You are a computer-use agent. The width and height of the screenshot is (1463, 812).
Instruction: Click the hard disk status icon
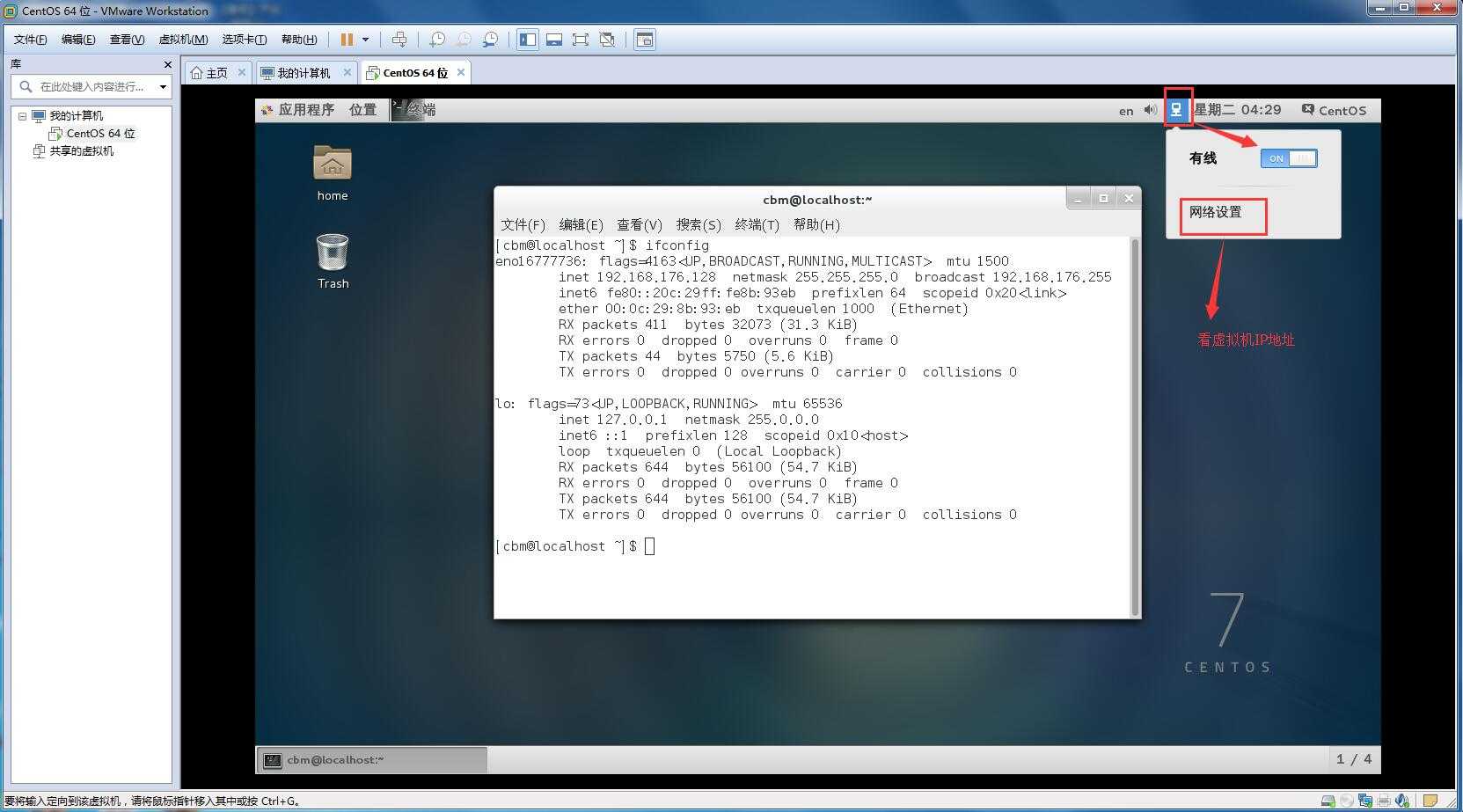tap(1328, 801)
